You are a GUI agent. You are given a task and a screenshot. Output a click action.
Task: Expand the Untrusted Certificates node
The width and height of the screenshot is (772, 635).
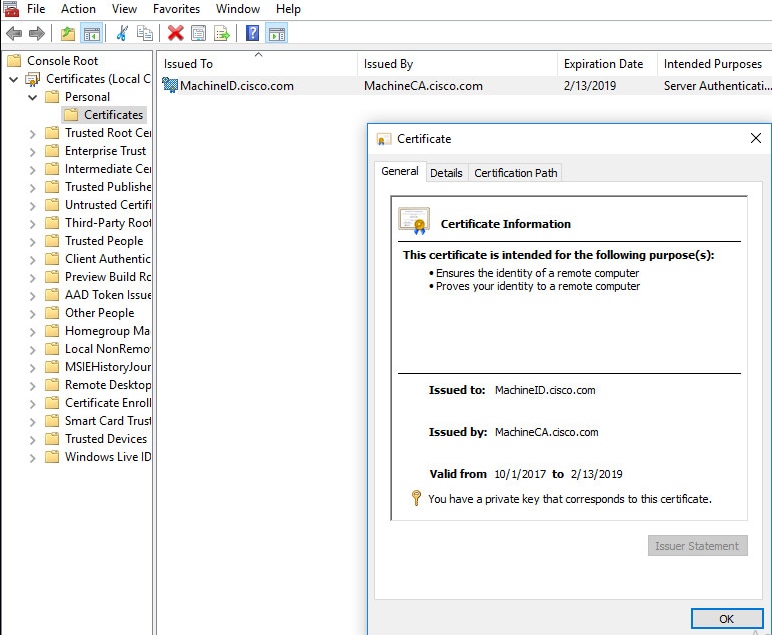pos(32,206)
